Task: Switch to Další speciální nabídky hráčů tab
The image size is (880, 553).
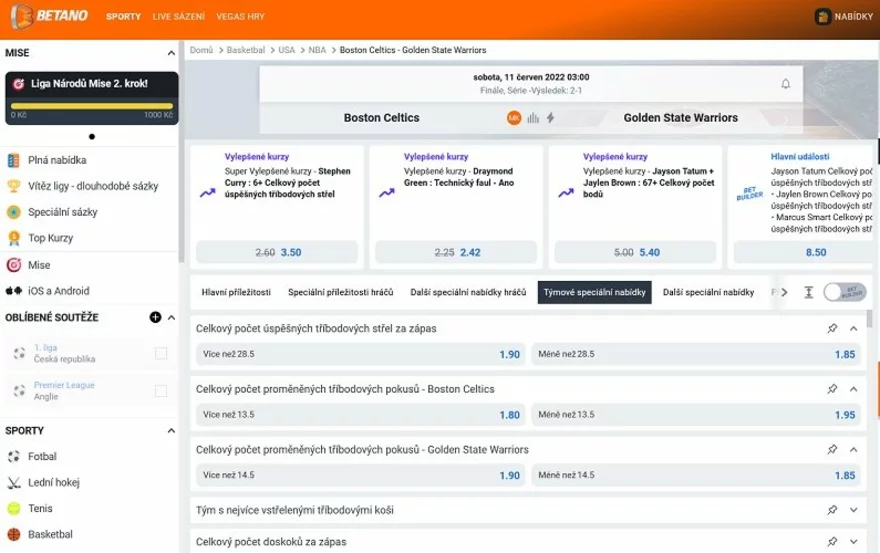Action: [x=468, y=292]
